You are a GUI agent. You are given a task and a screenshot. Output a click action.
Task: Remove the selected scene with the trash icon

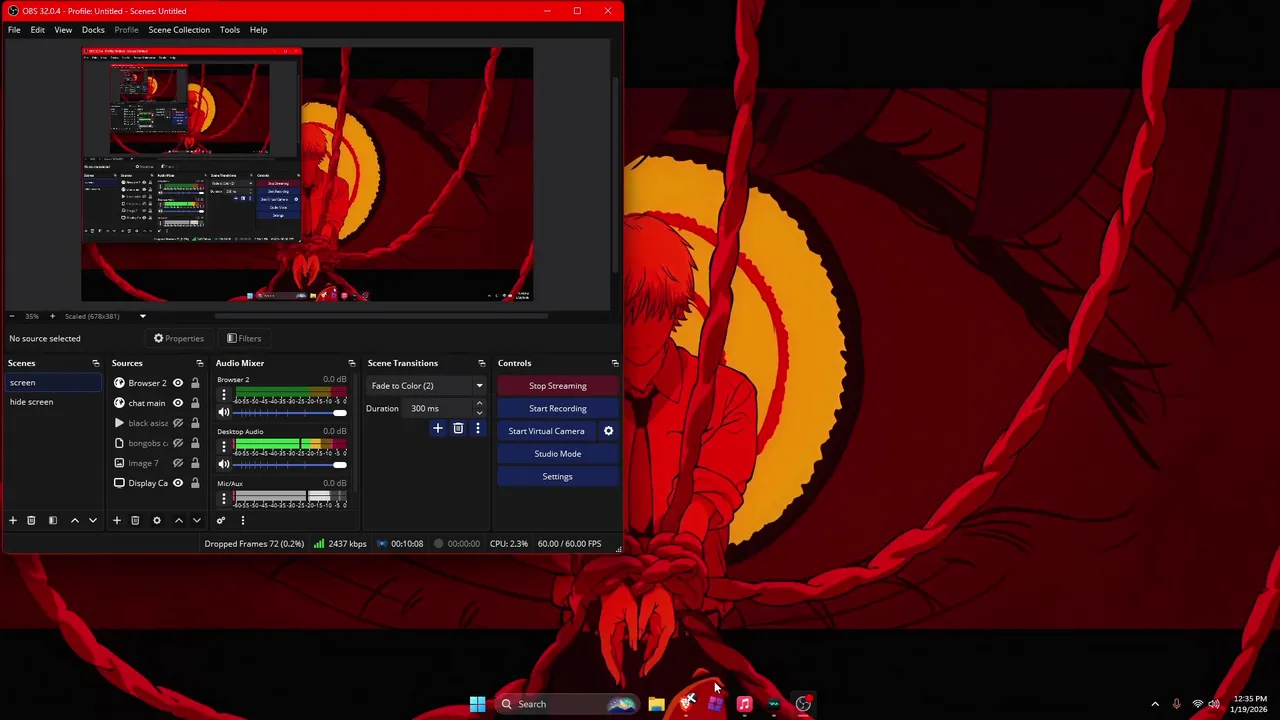[x=31, y=520]
